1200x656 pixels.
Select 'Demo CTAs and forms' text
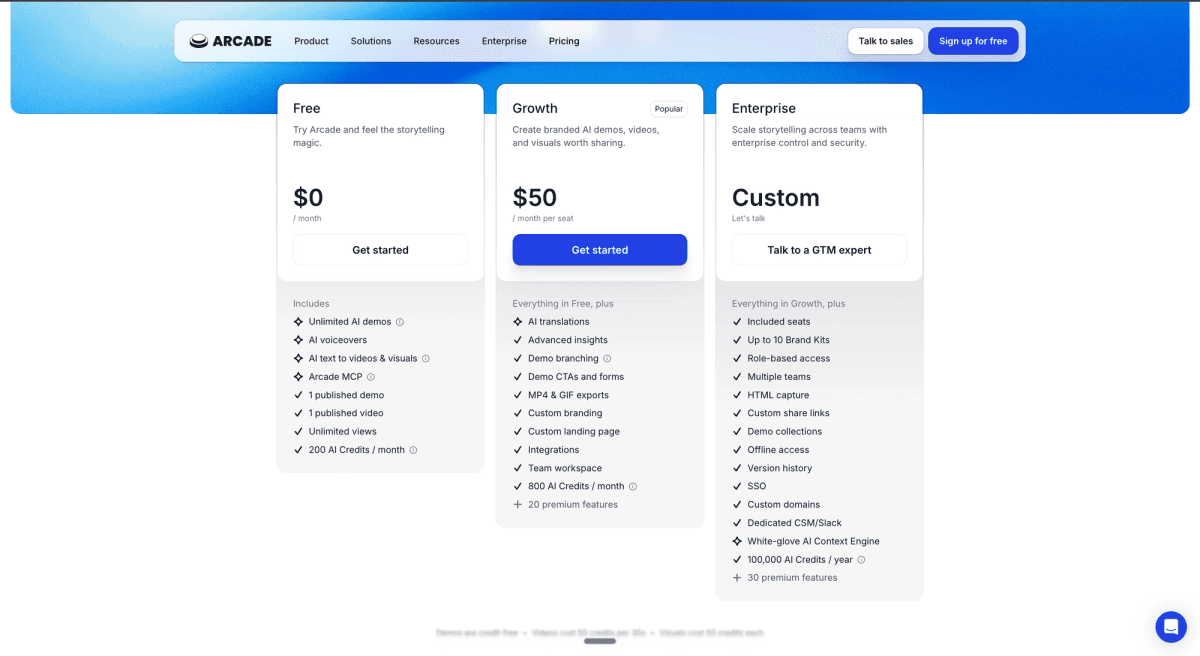click(x=576, y=377)
